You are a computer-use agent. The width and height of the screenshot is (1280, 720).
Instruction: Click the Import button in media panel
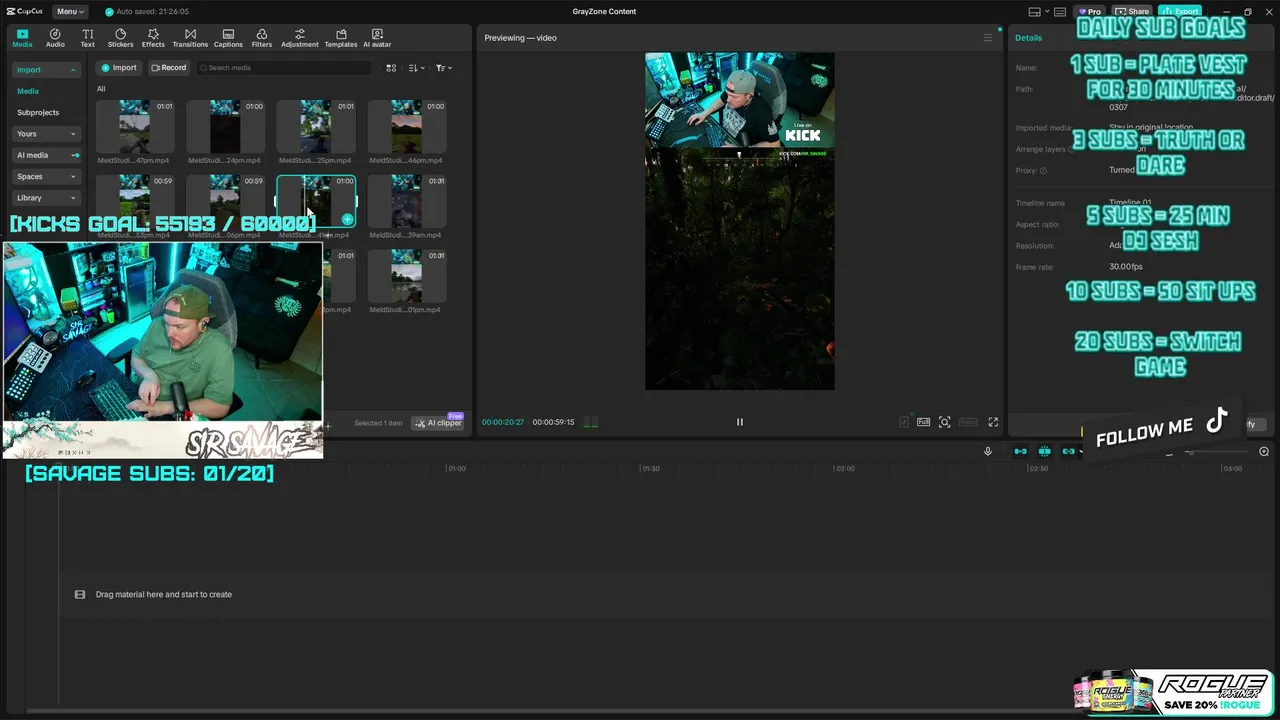pos(119,68)
